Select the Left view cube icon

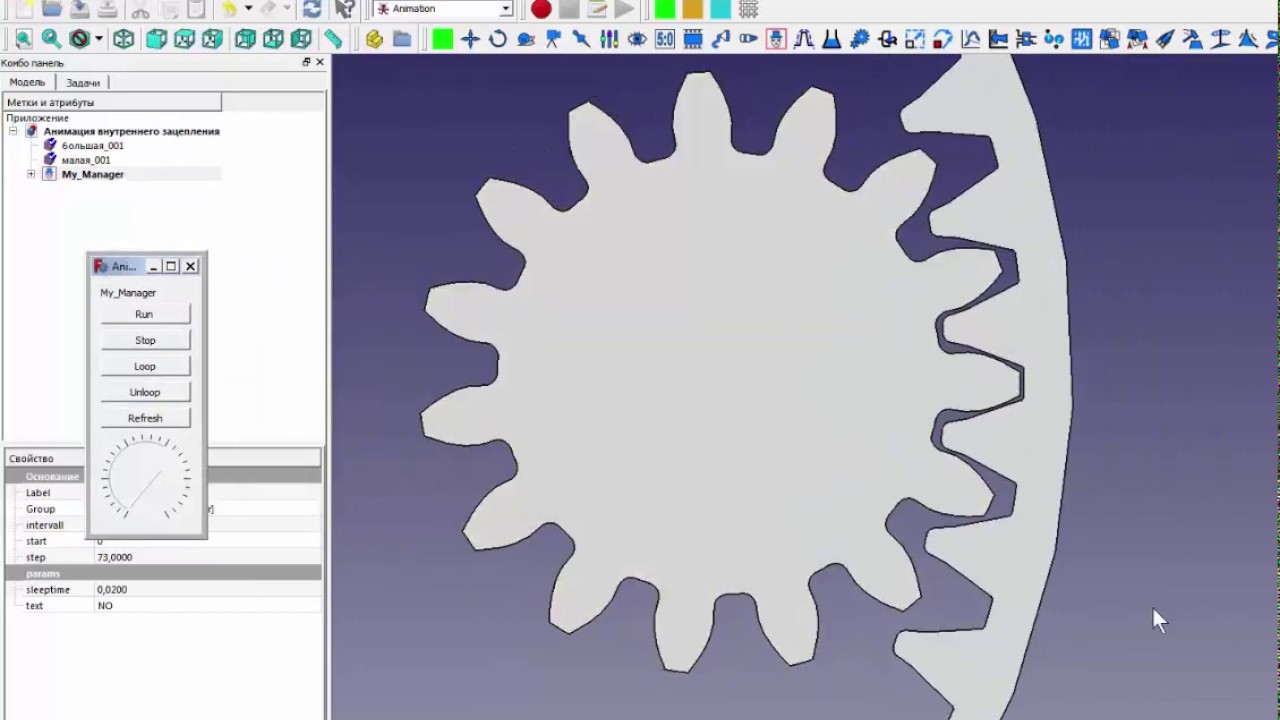[x=301, y=39]
